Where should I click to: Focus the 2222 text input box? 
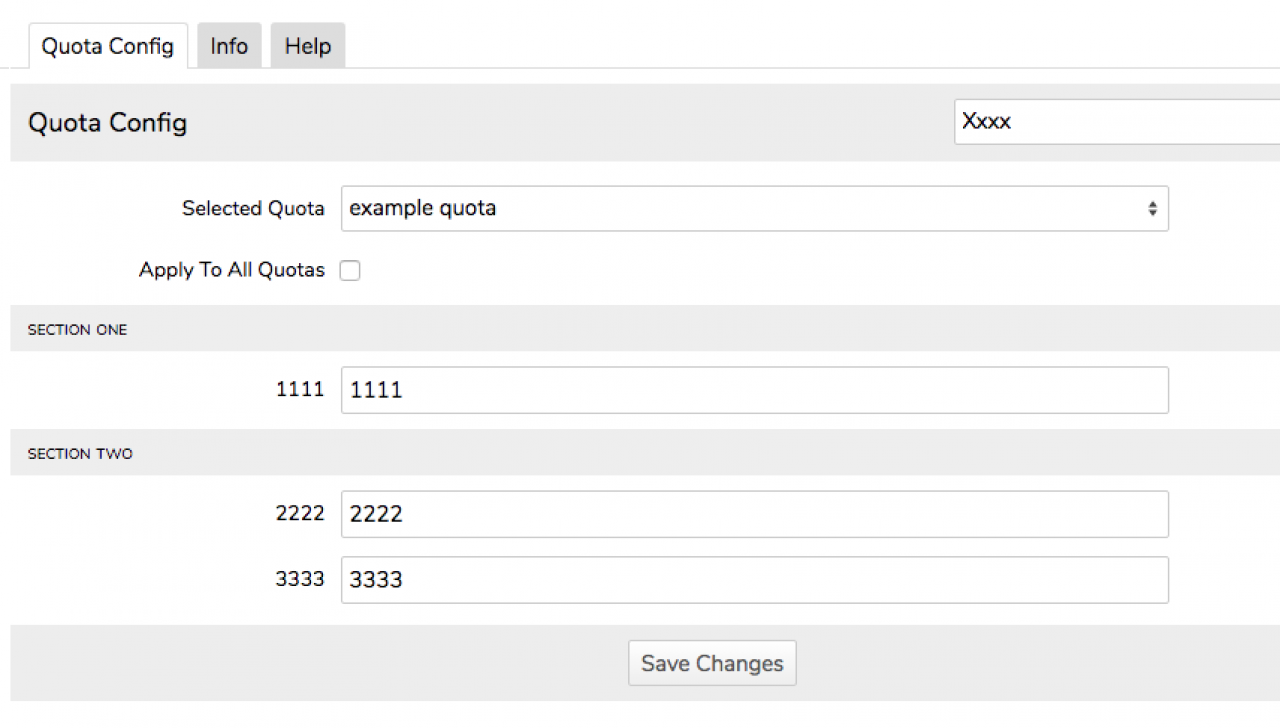click(x=754, y=514)
